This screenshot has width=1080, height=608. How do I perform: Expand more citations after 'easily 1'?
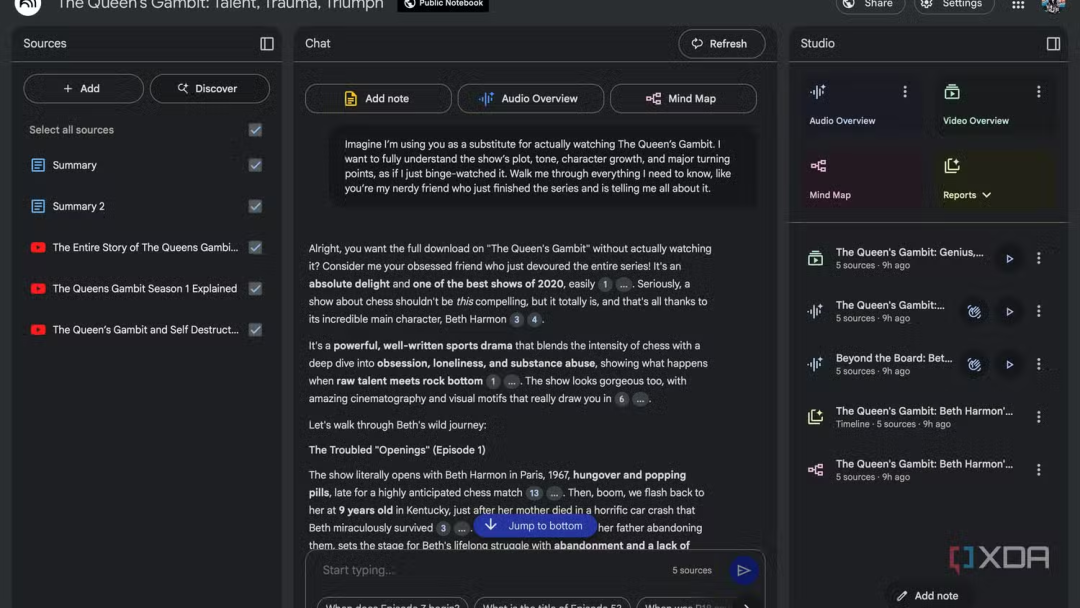tap(623, 284)
